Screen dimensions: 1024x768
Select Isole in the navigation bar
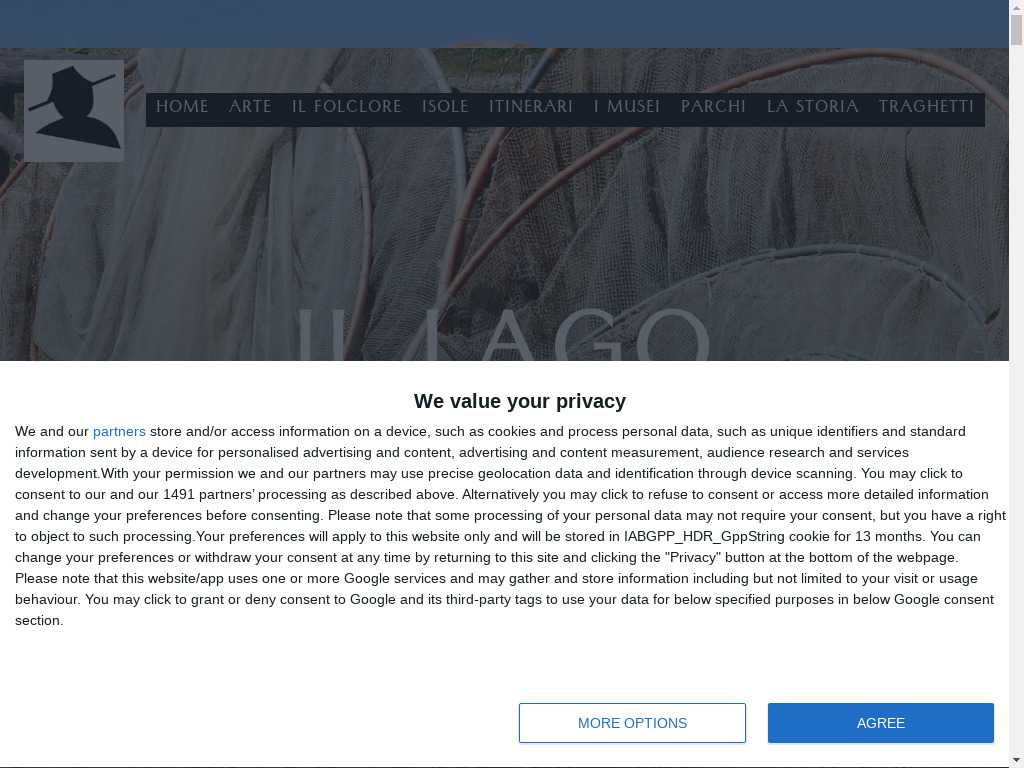tap(445, 107)
